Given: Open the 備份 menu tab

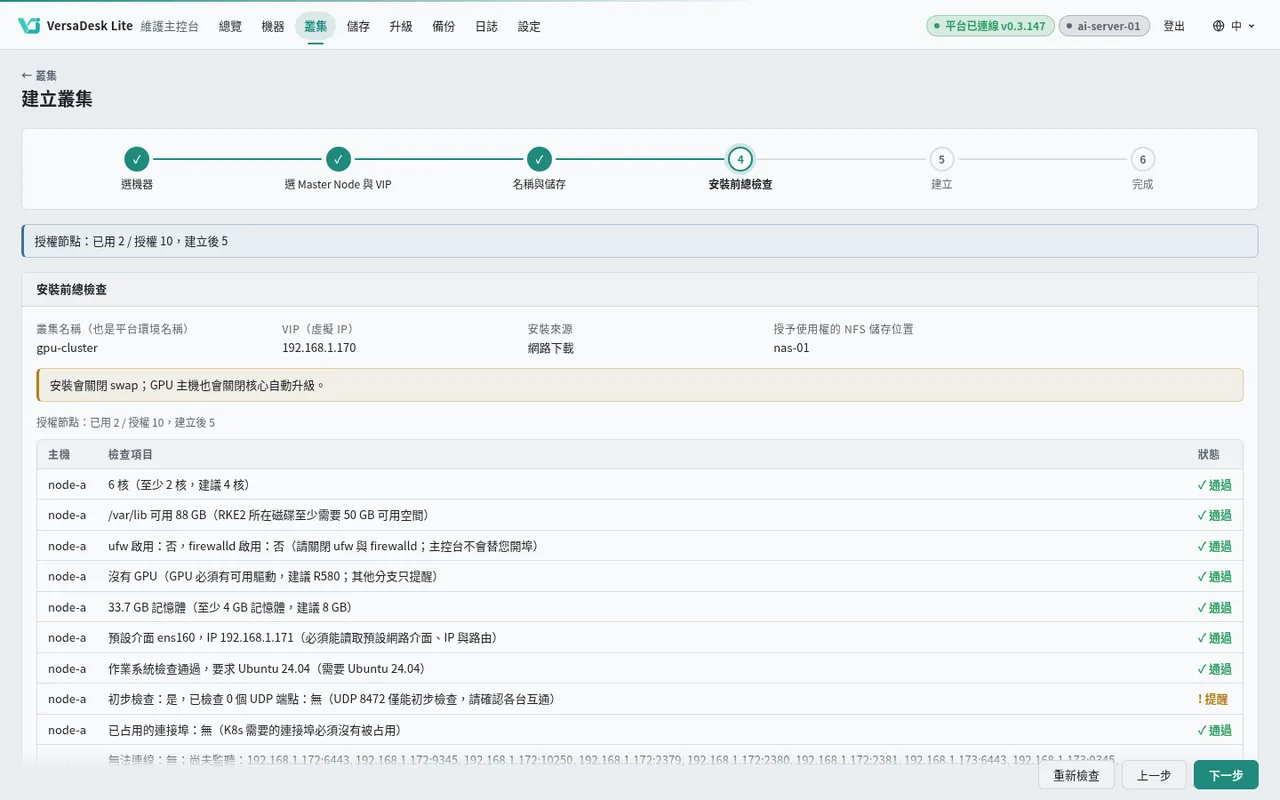Looking at the screenshot, I should pyautogui.click(x=444, y=27).
